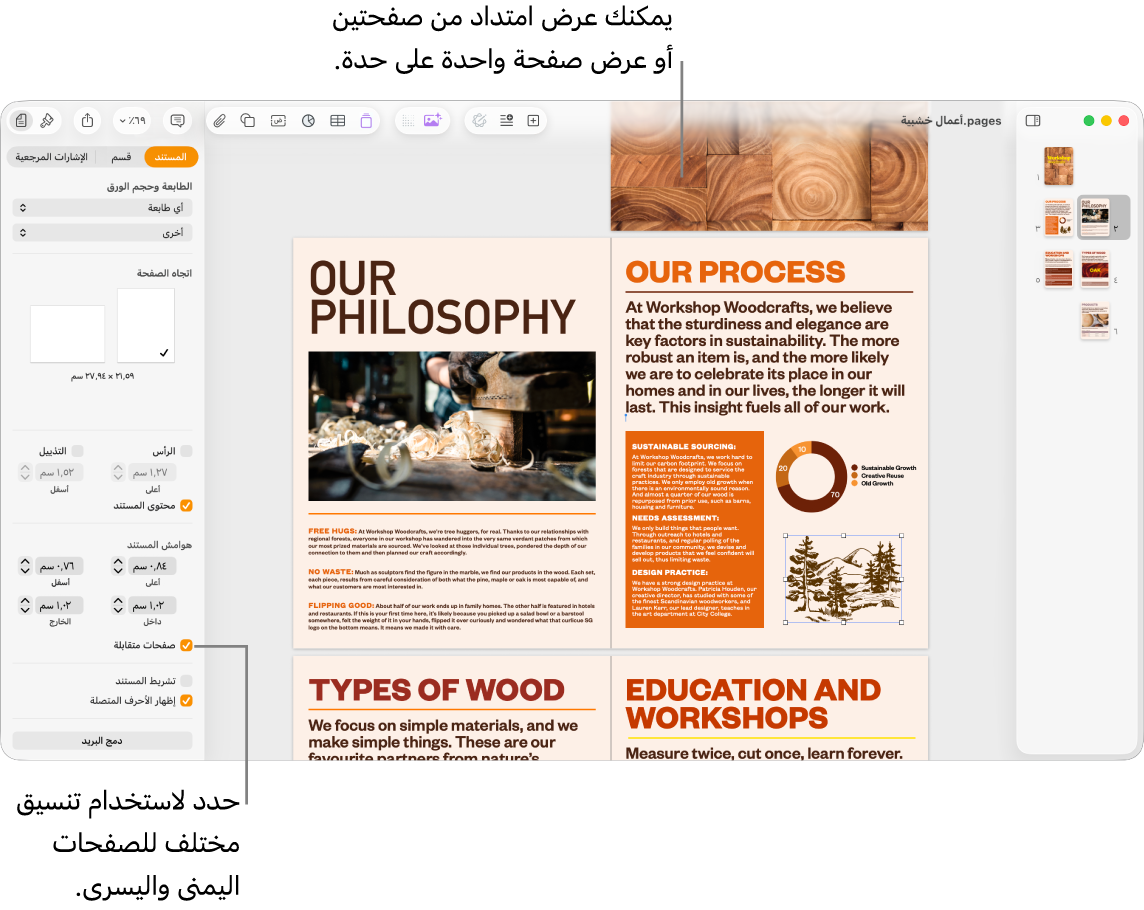Open the أي طابعة printer dropdown
This screenshot has height=910, width=1144.
(x=103, y=208)
